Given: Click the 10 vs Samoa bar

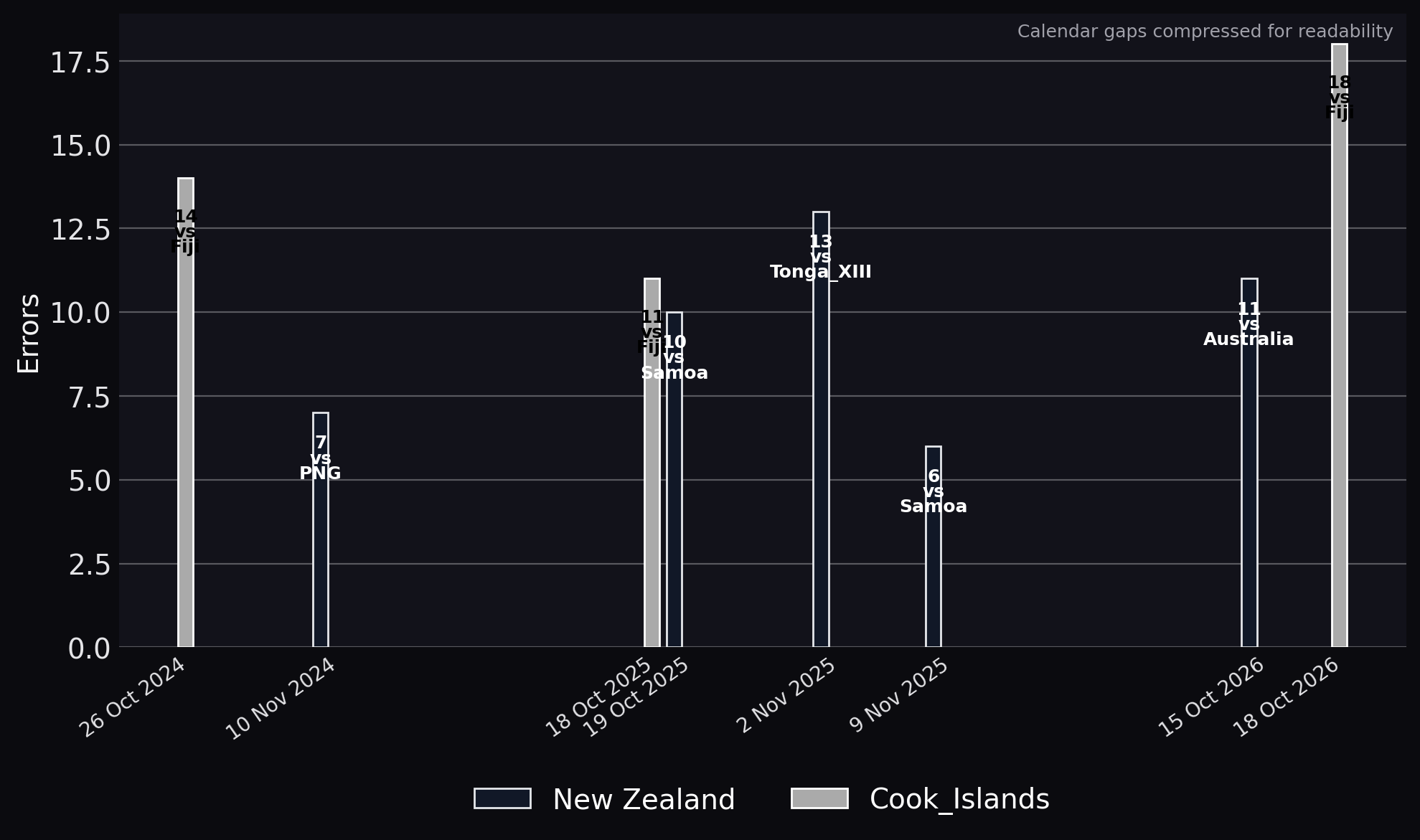Looking at the screenshot, I should click(x=674, y=479).
